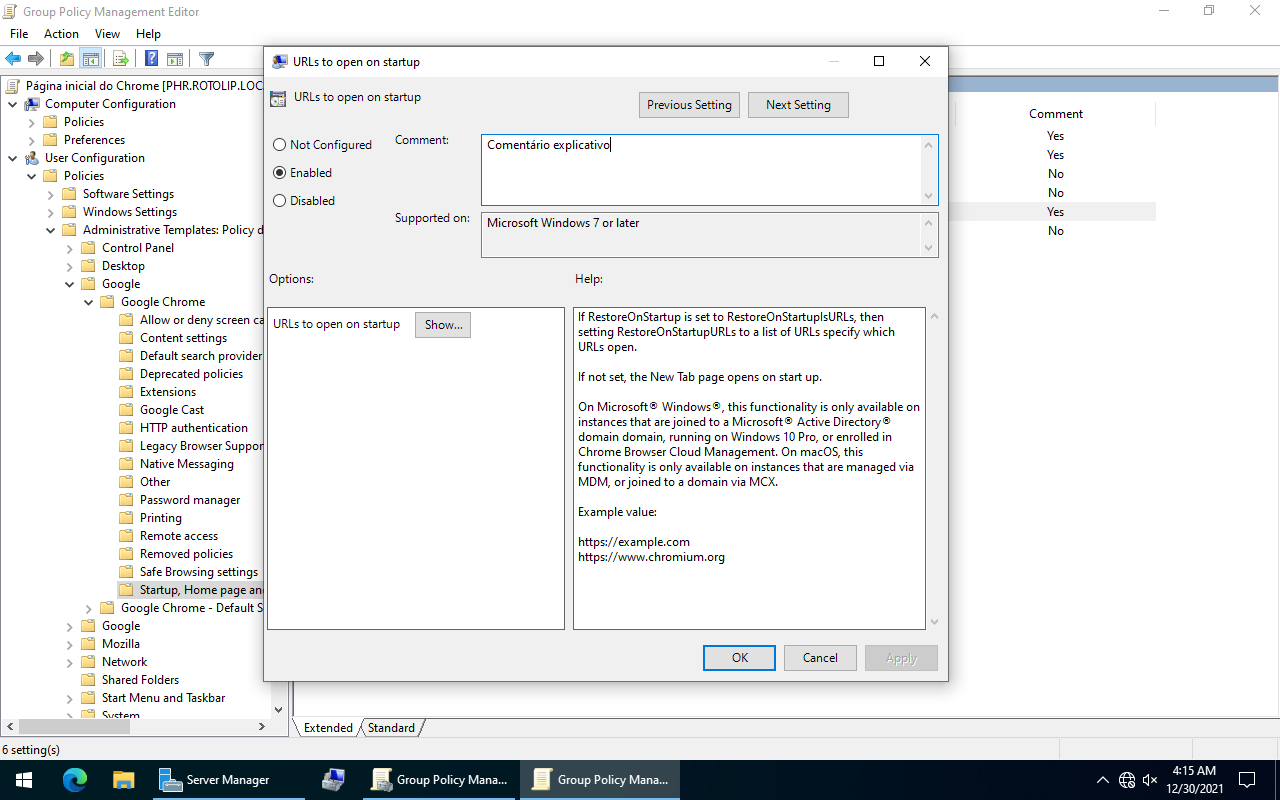
Task: Expand the Windows Settings tree node
Action: tap(51, 212)
